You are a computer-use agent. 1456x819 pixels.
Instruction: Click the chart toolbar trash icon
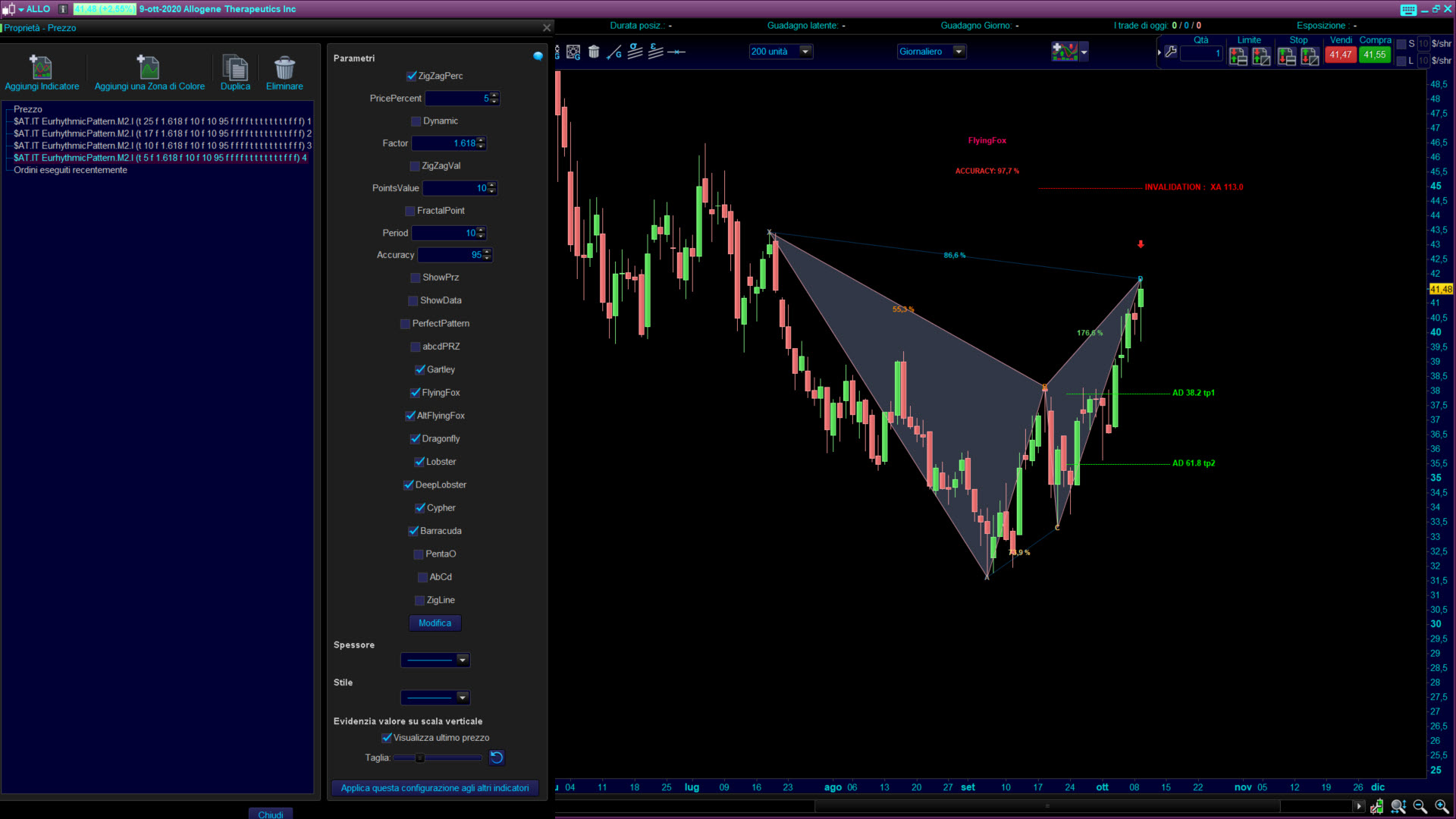594,52
